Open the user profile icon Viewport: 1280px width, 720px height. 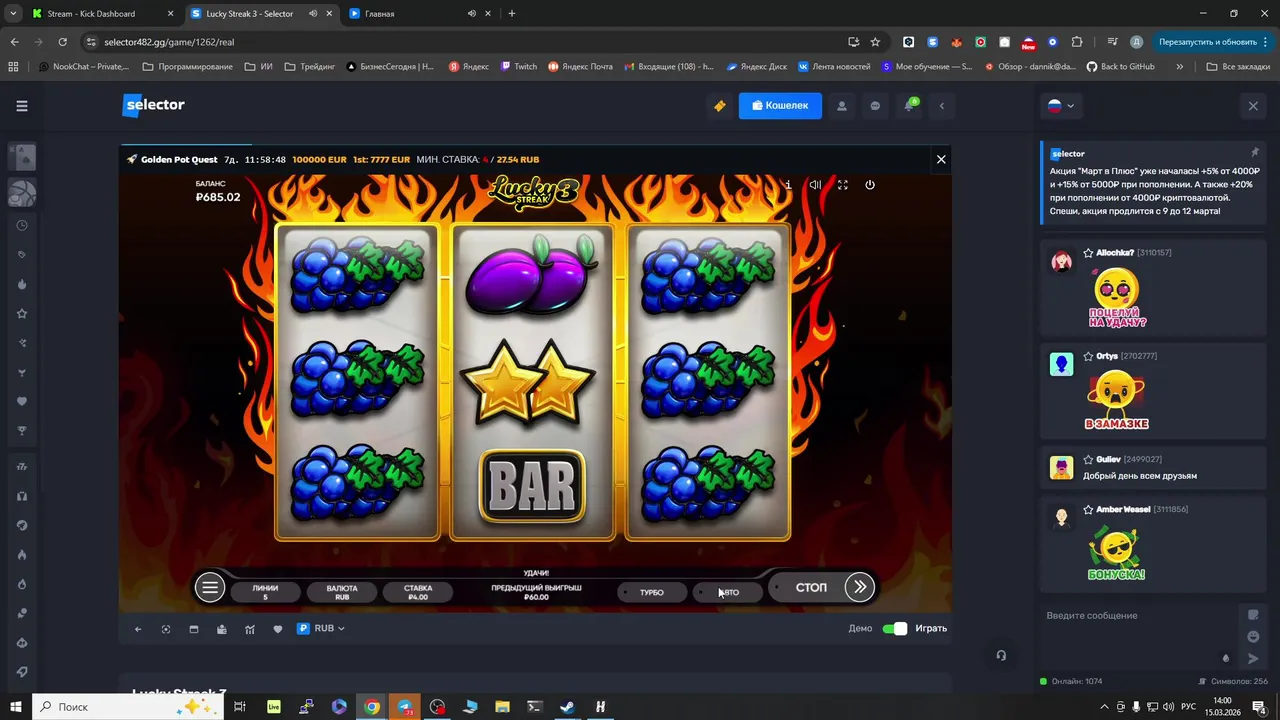pos(842,105)
